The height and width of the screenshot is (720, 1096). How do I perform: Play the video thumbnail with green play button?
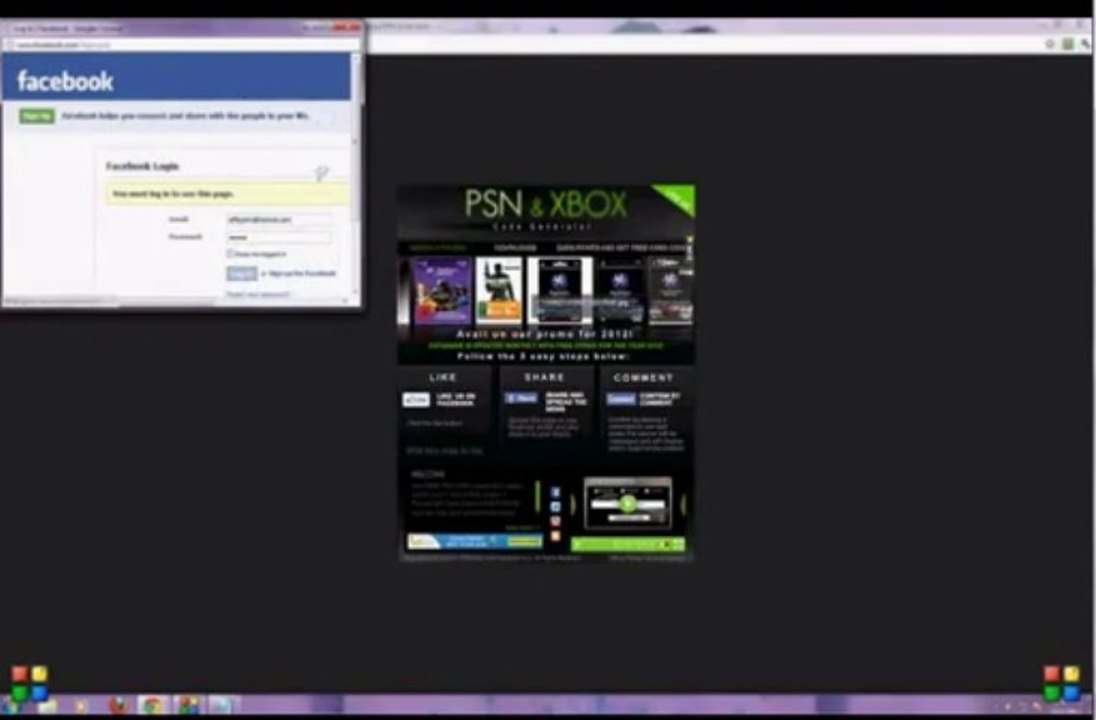[628, 503]
